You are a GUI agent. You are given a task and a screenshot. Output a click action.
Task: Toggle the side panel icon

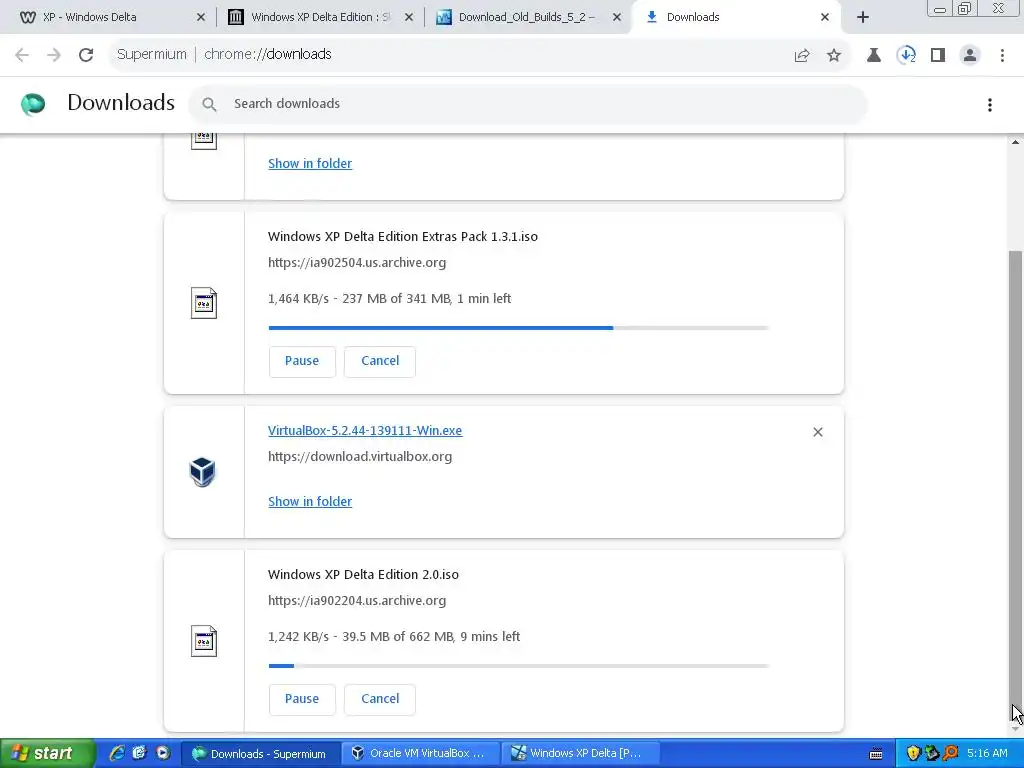(938, 56)
